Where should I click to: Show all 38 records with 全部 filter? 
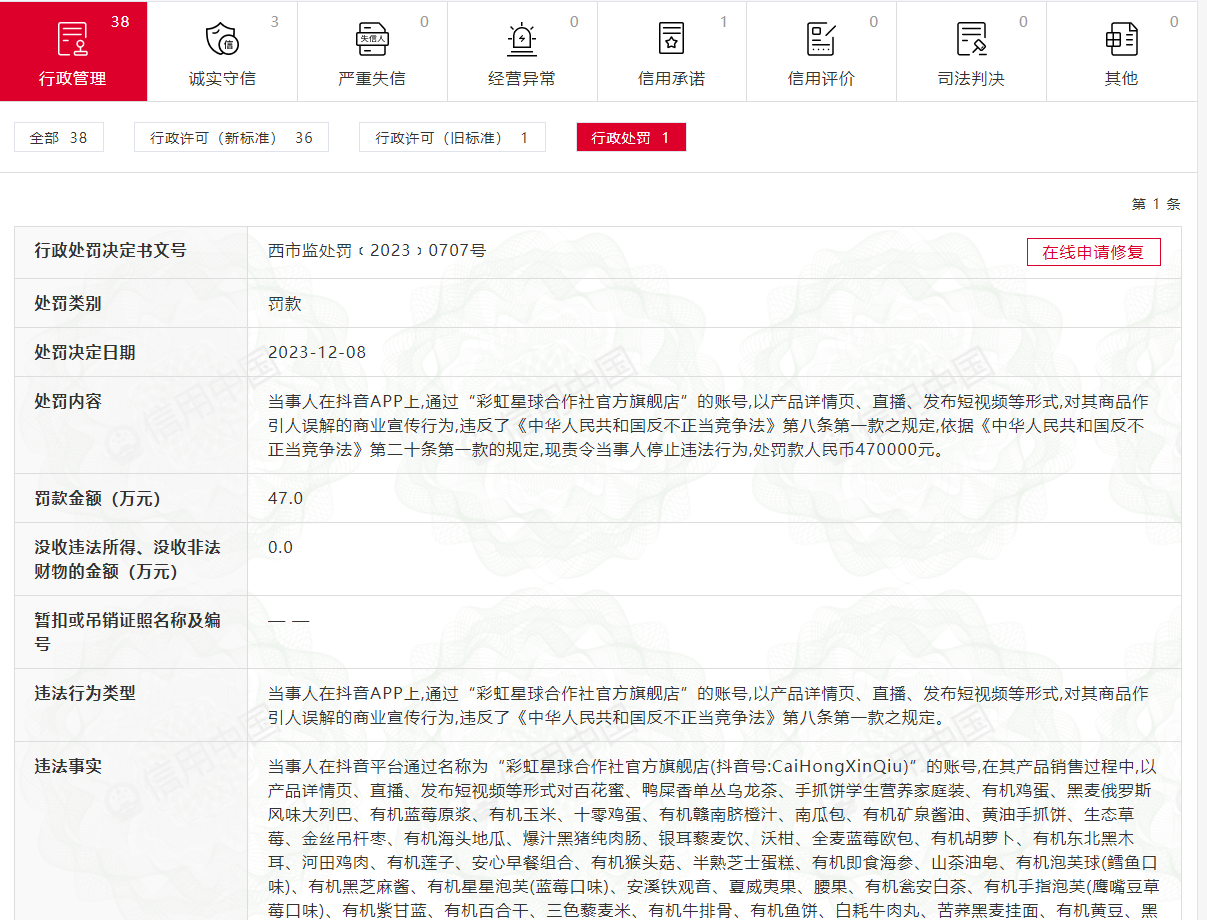click(59, 138)
